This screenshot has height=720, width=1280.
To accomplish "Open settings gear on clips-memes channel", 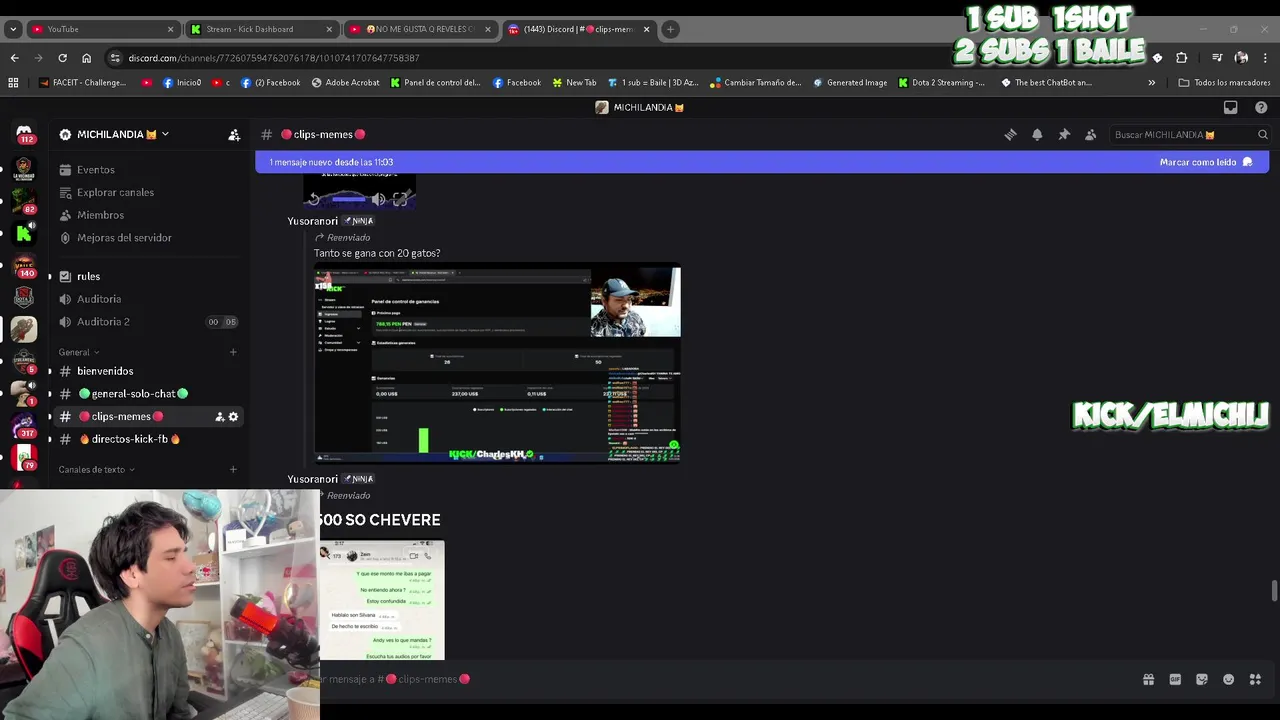I will pyautogui.click(x=234, y=416).
